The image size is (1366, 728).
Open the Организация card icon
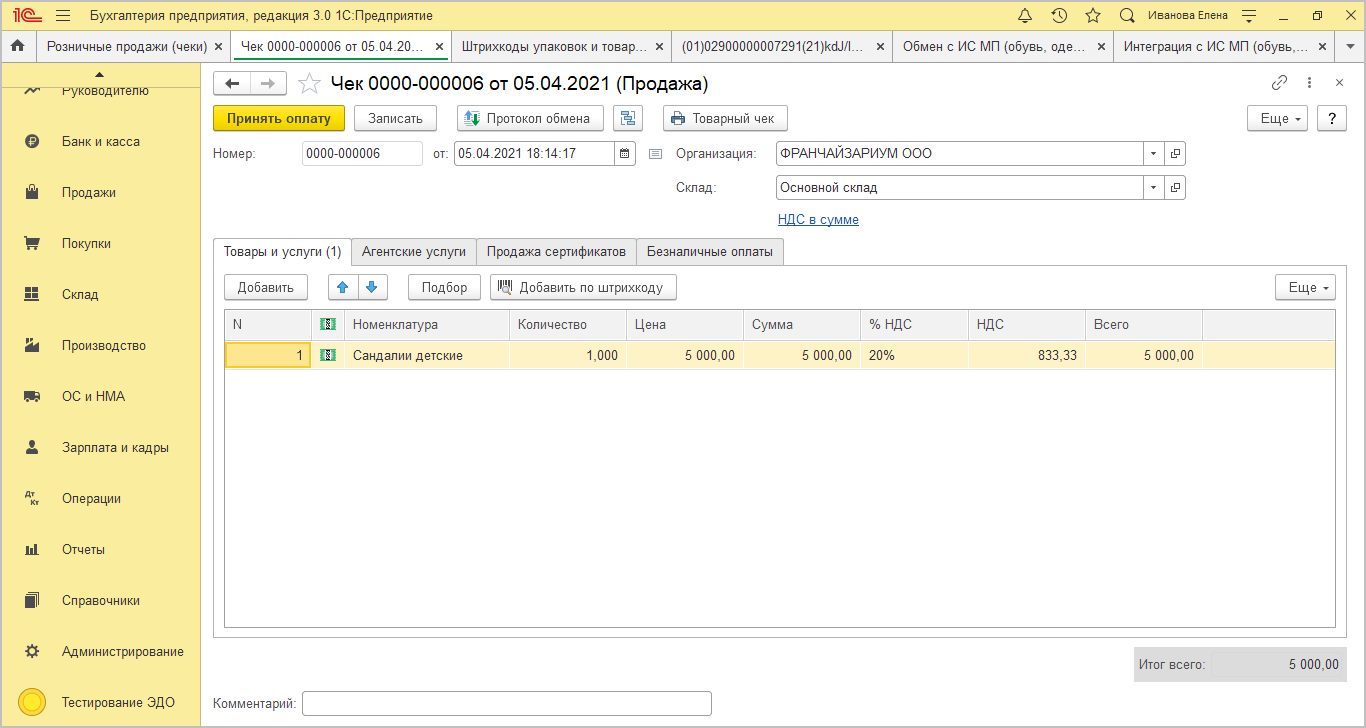point(1176,154)
